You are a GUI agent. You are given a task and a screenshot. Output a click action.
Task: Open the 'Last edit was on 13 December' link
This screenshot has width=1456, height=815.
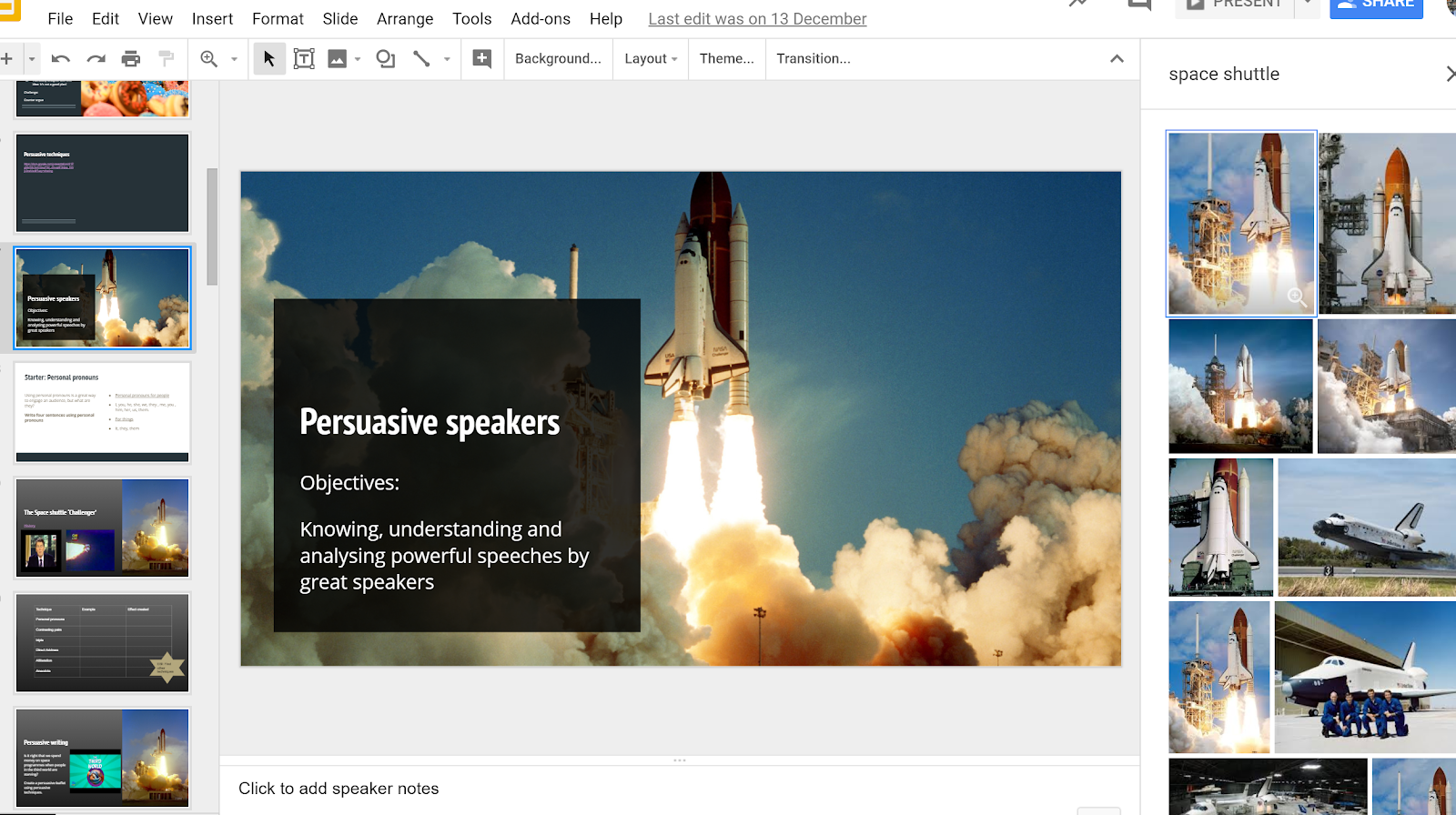(757, 18)
